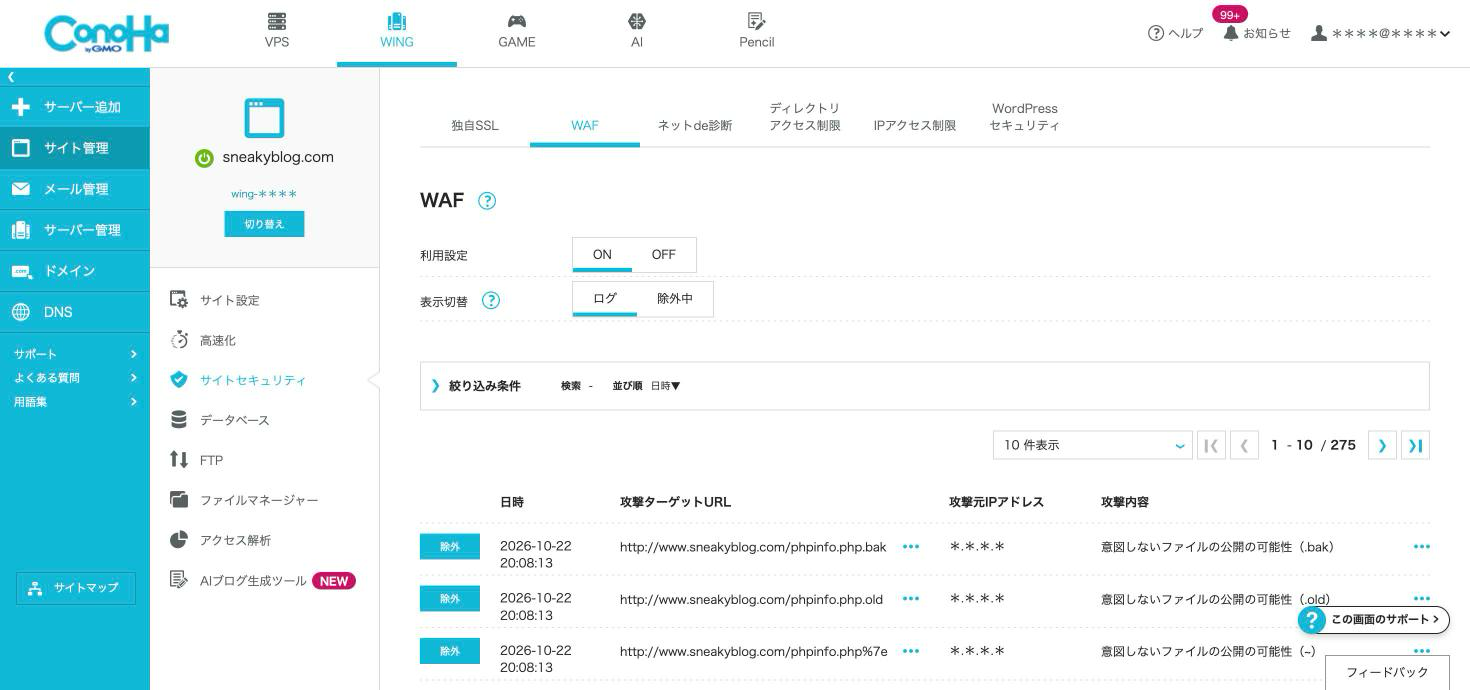
Task: Expand URL dots for phpinfo.php.bak
Action: [x=911, y=547]
